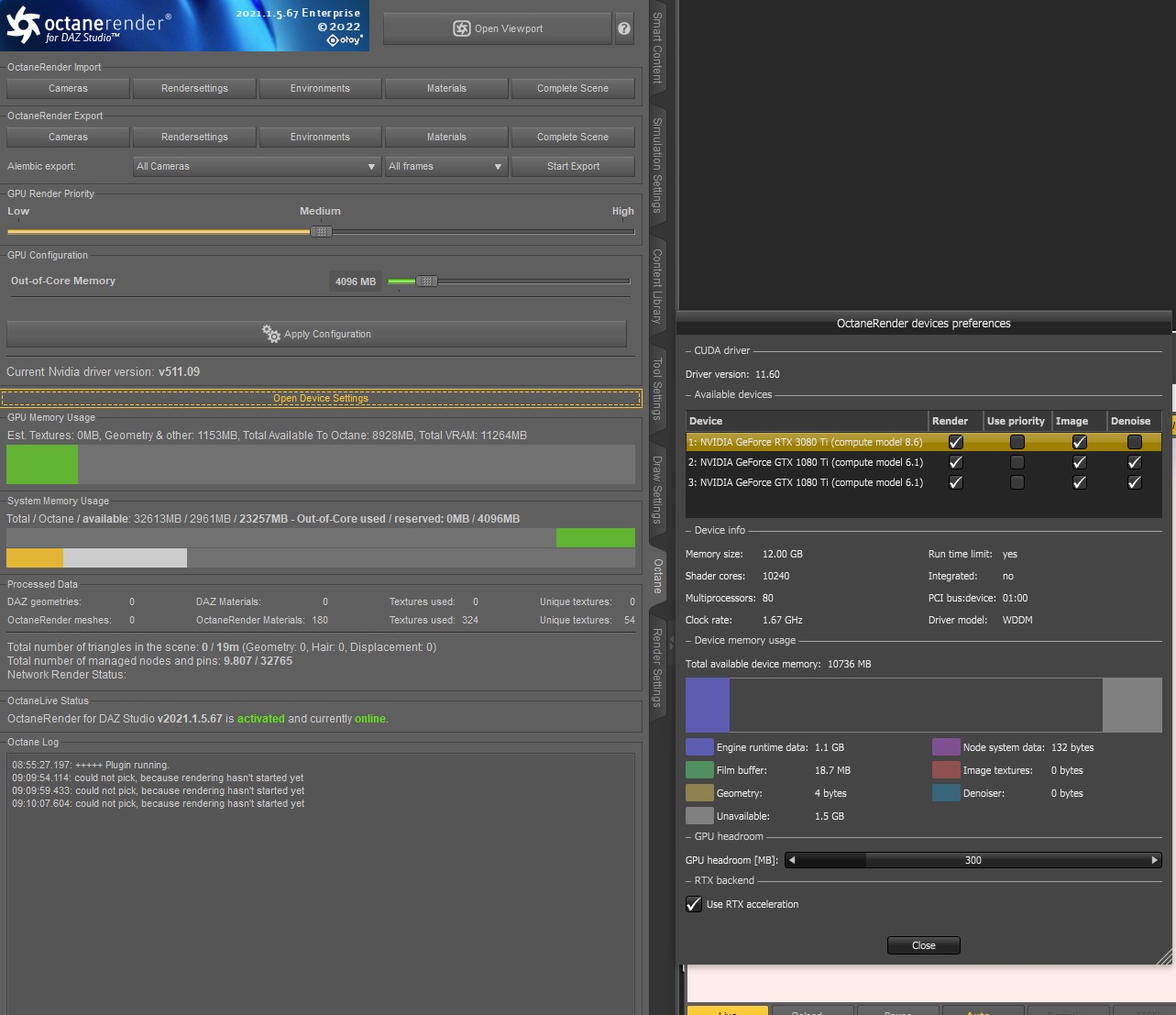Export Materials under OctaneRender Export
This screenshot has height=1015, width=1176.
[446, 137]
